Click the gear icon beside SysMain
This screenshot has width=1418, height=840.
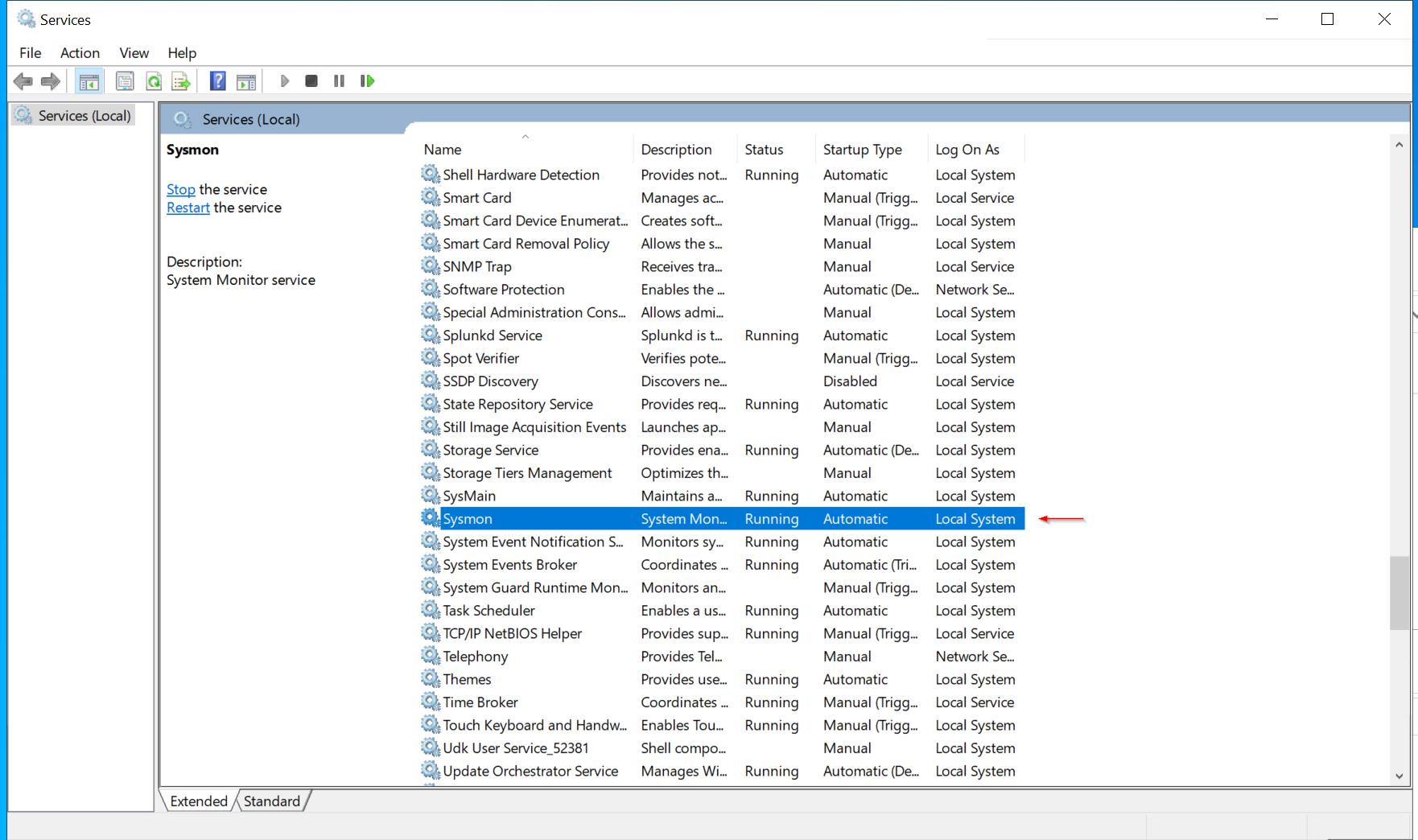coord(431,496)
